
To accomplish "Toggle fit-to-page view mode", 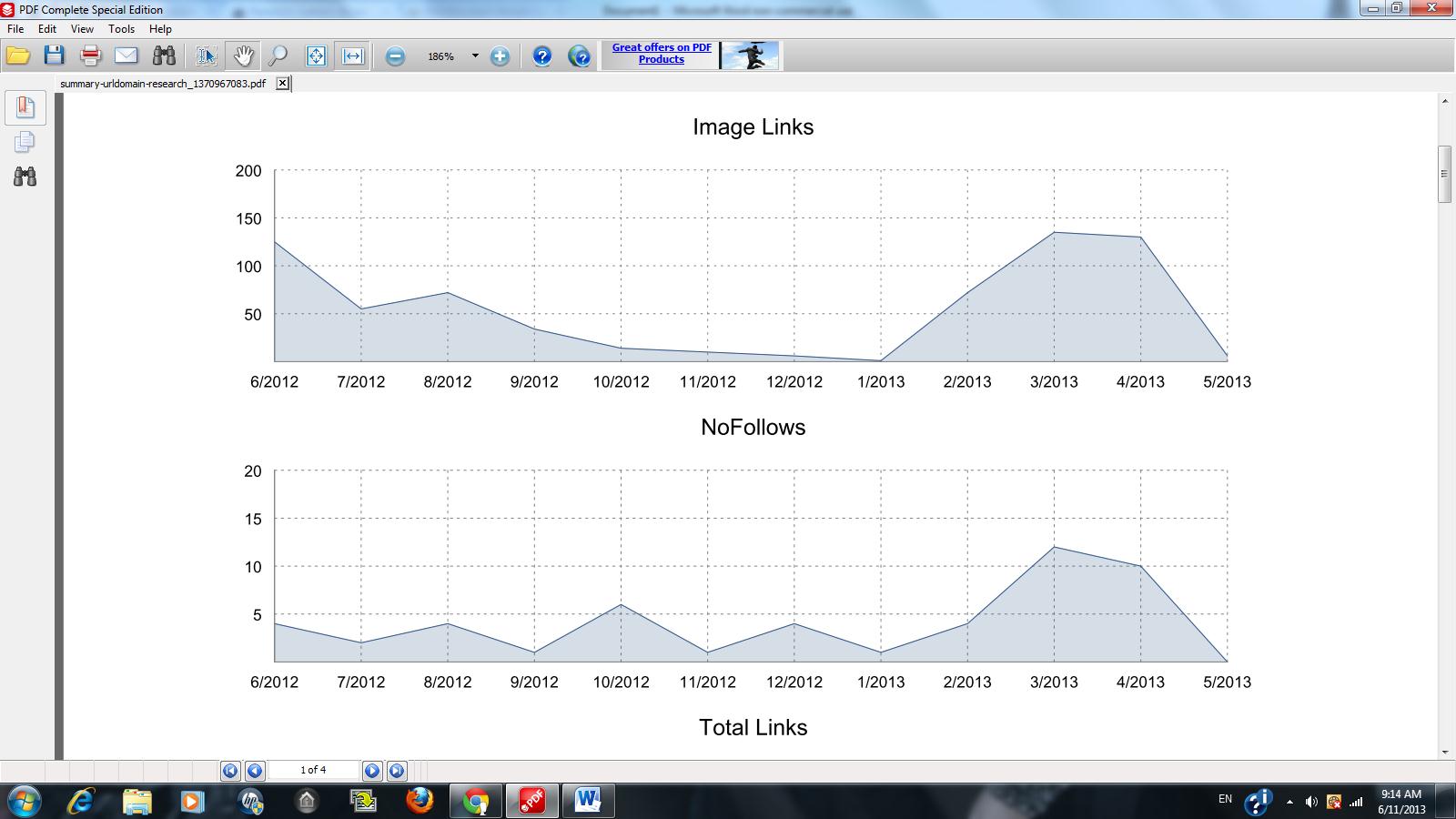I will click(314, 56).
